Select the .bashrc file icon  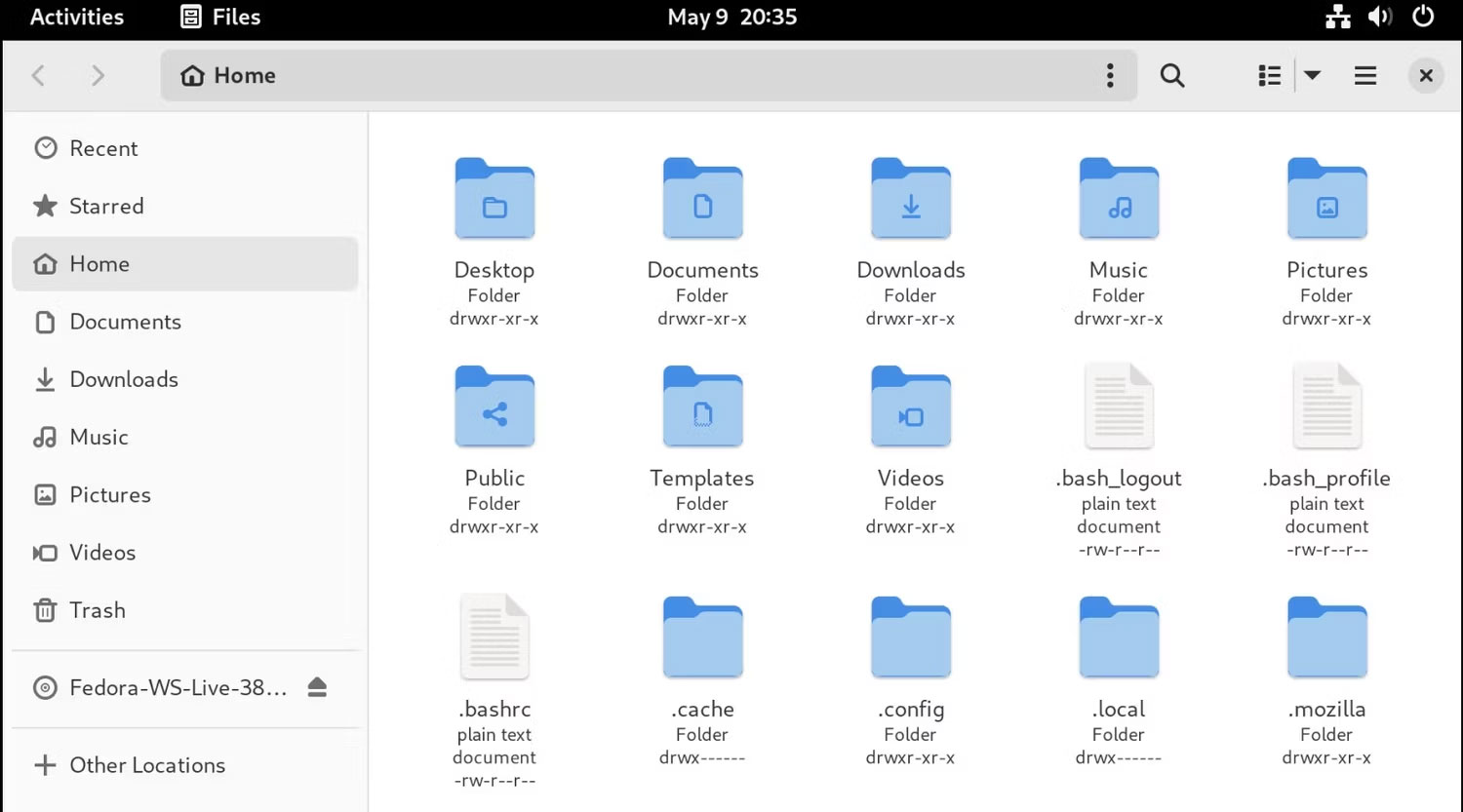coord(494,638)
